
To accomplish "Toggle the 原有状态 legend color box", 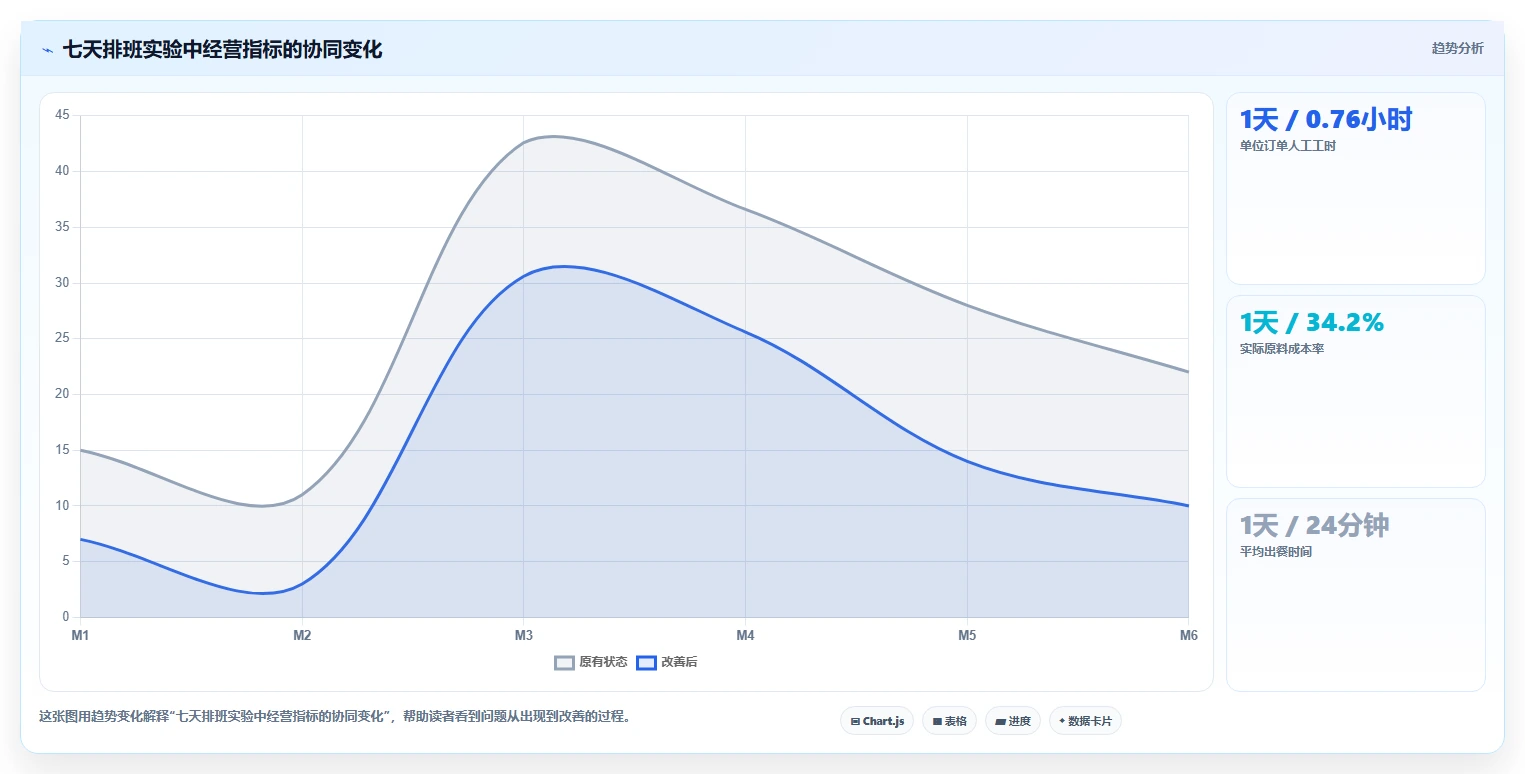I will (x=565, y=662).
